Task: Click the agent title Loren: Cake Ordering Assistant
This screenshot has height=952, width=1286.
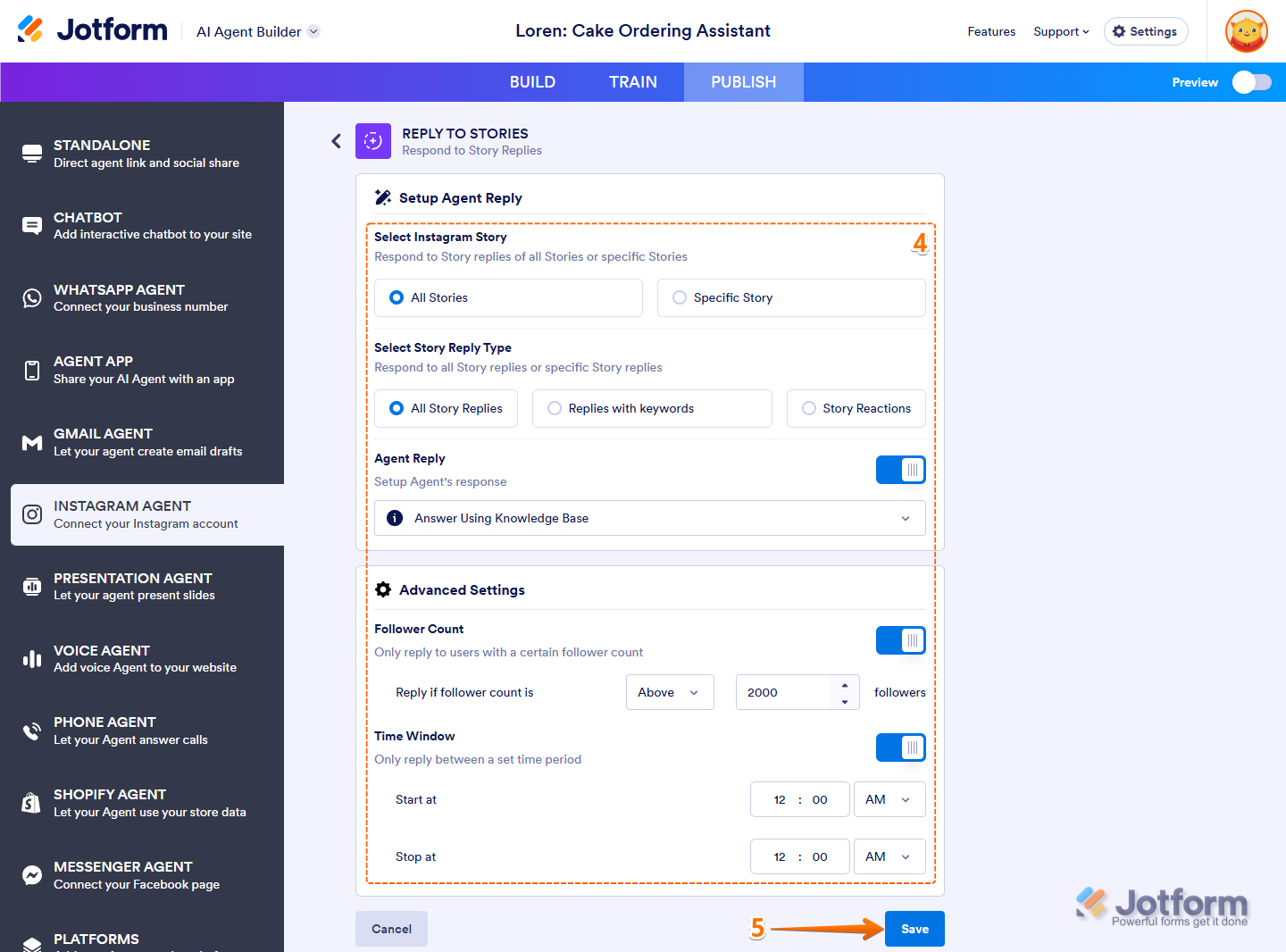Action: click(x=643, y=30)
